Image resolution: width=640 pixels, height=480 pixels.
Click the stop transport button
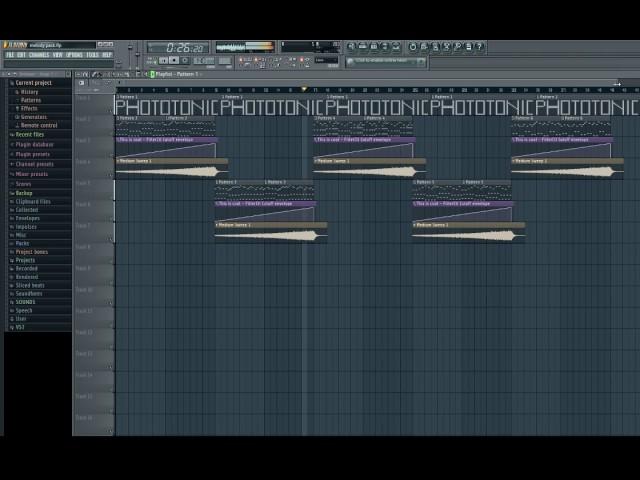pyautogui.click(x=174, y=60)
